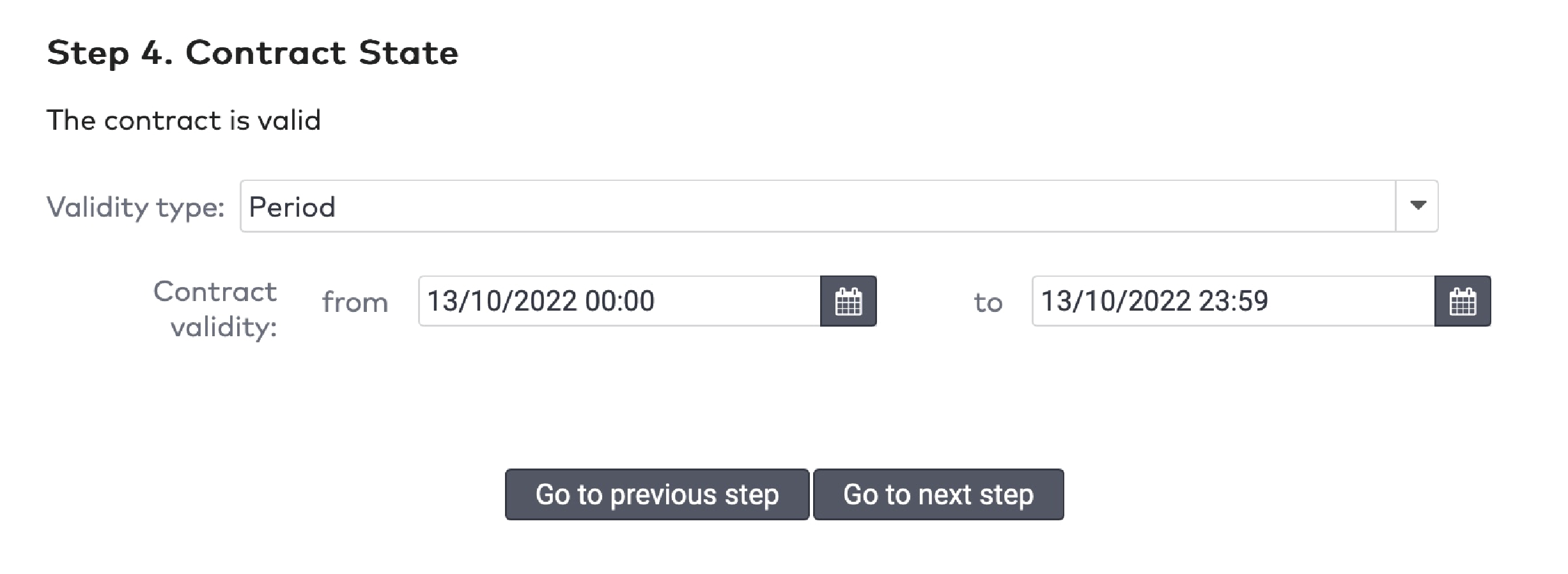1568x574 pixels.
Task: Click the date 13/10/2022 in the to field
Action: [1115, 301]
